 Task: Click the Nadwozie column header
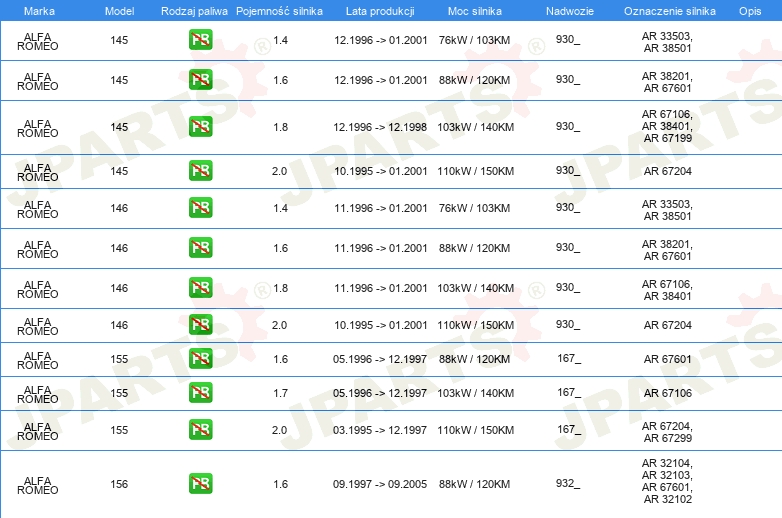[570, 11]
